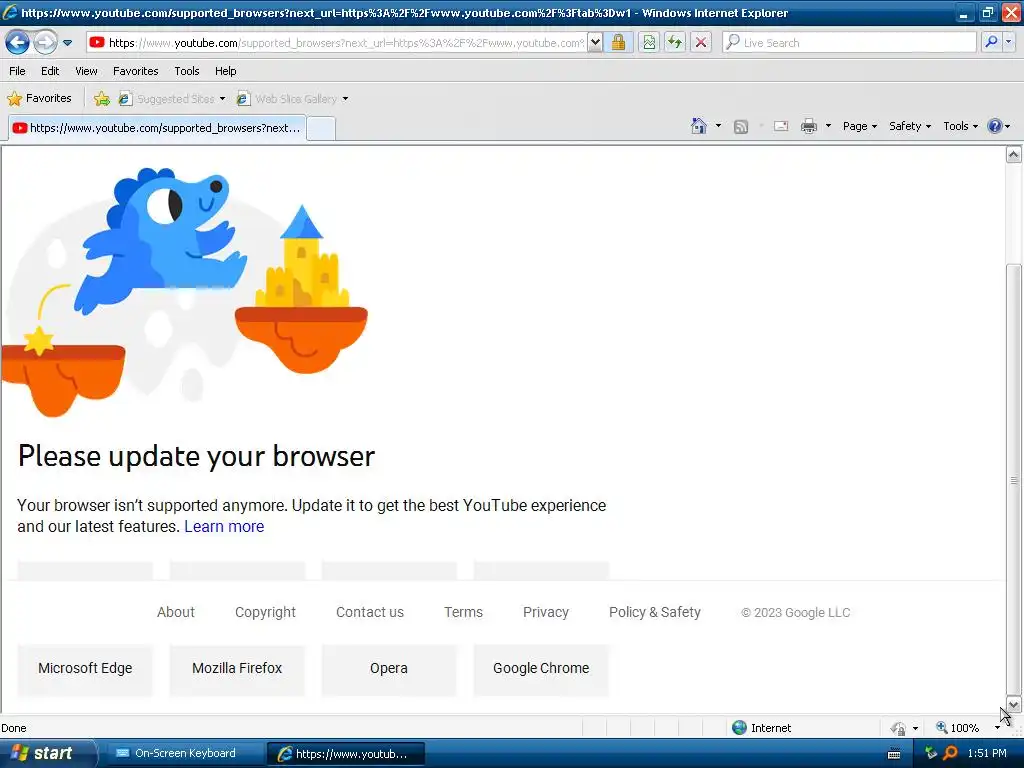Screen dimensions: 1024x768
Task: Click the orange magnifier tray icon
Action: coord(950,753)
